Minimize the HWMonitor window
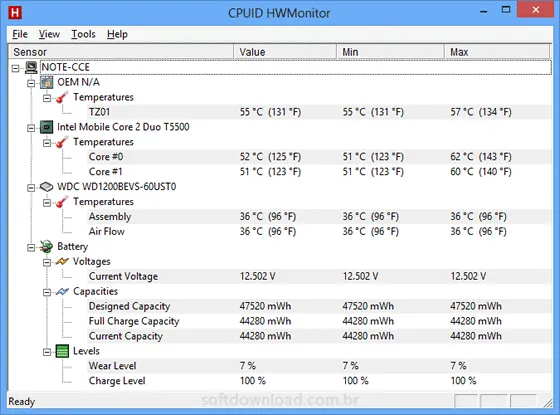Screen dimensions: 560x415 484,11
